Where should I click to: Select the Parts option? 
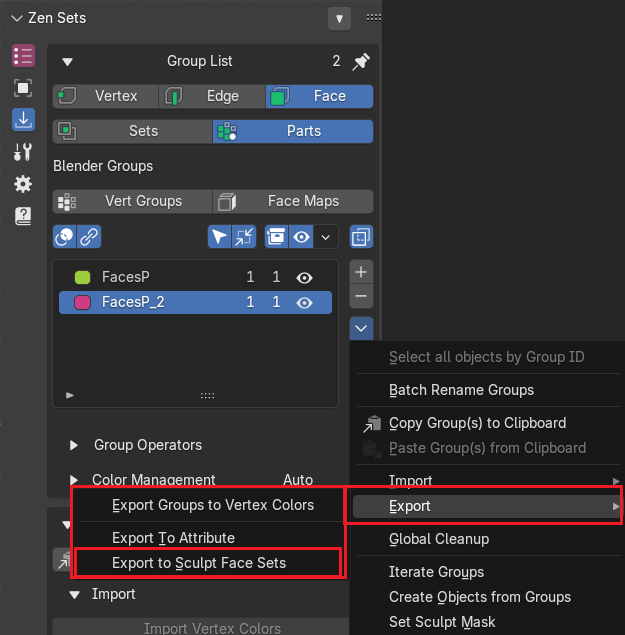(293, 131)
